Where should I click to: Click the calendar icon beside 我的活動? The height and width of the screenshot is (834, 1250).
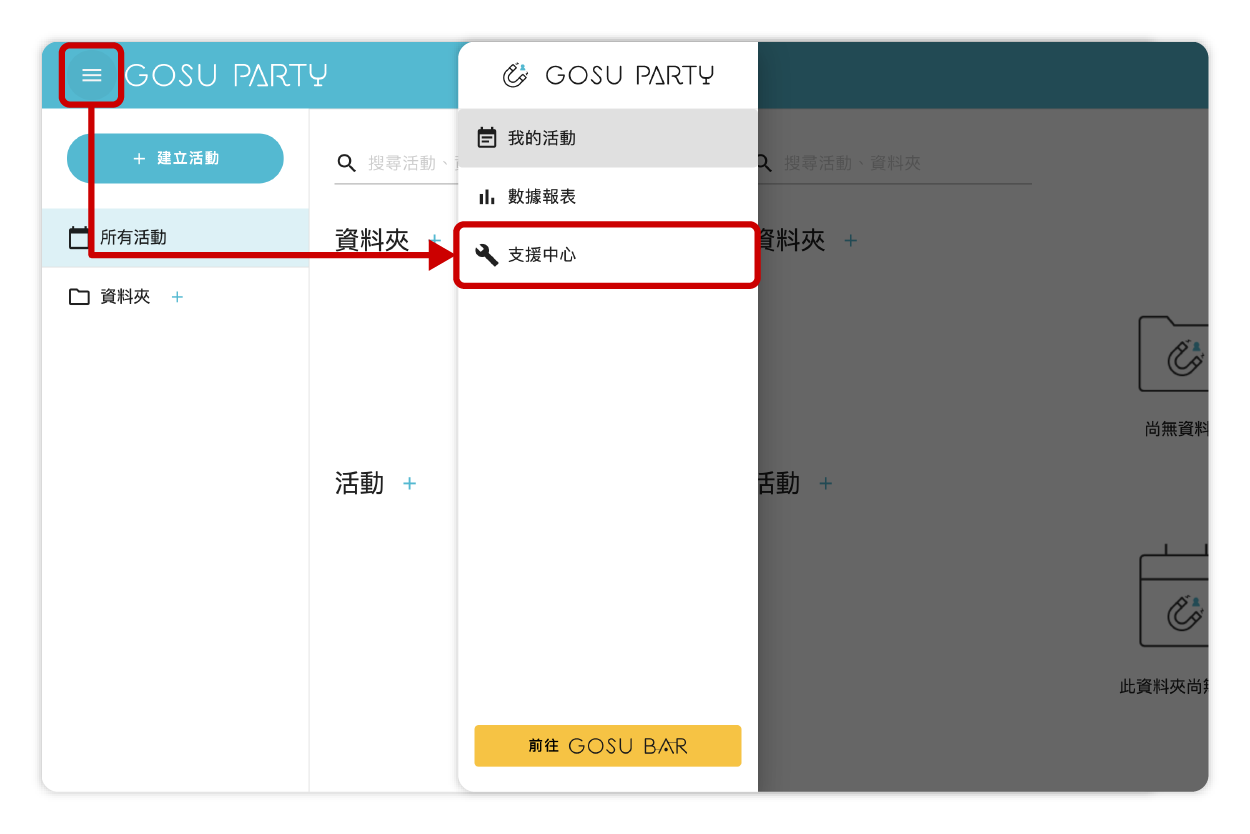tap(487, 138)
